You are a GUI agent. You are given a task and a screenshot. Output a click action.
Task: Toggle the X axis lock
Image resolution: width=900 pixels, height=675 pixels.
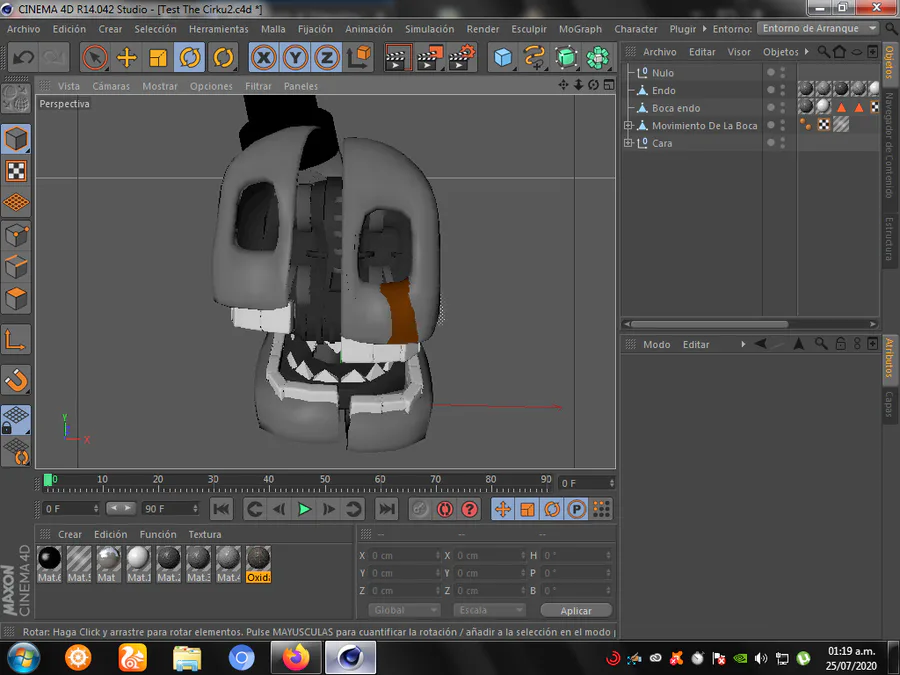click(x=263, y=58)
